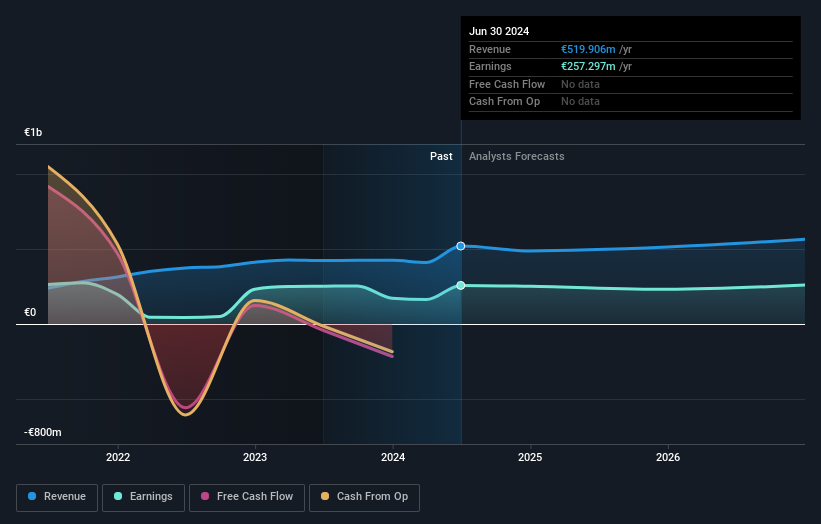Click the 'Past' label on the chart
821x524 pixels.
click(x=441, y=156)
